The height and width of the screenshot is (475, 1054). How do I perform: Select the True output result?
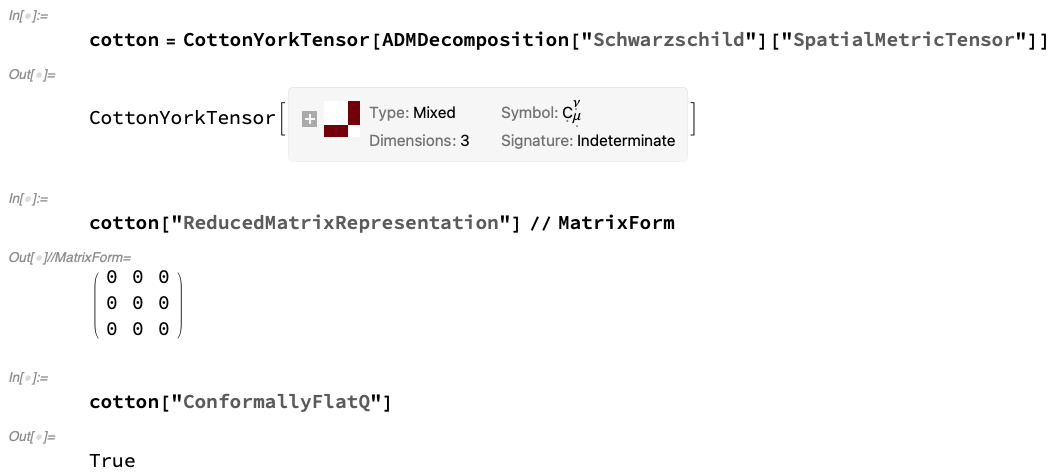coord(112,461)
